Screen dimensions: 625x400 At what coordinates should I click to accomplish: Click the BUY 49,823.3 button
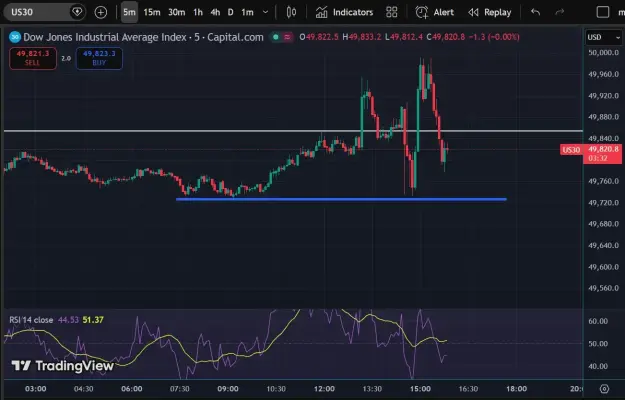[99, 58]
